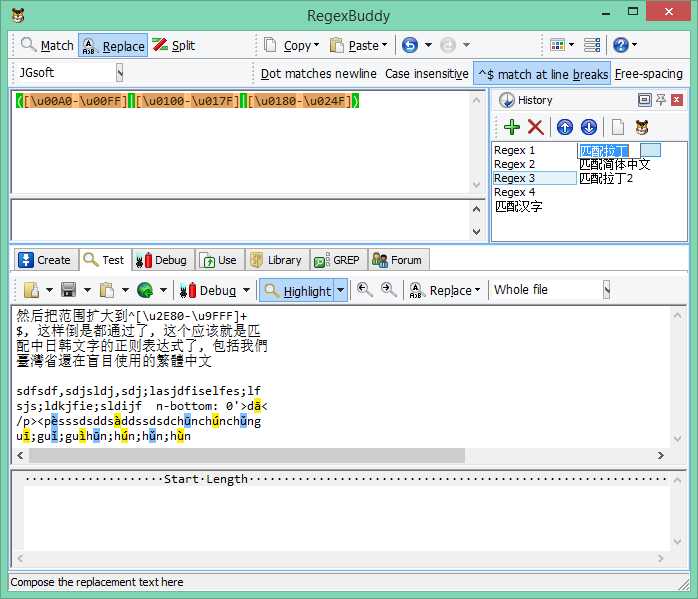Screen dimensions: 698x599
Task: Open the Help dropdown arrow
Action: pyautogui.click(x=635, y=45)
